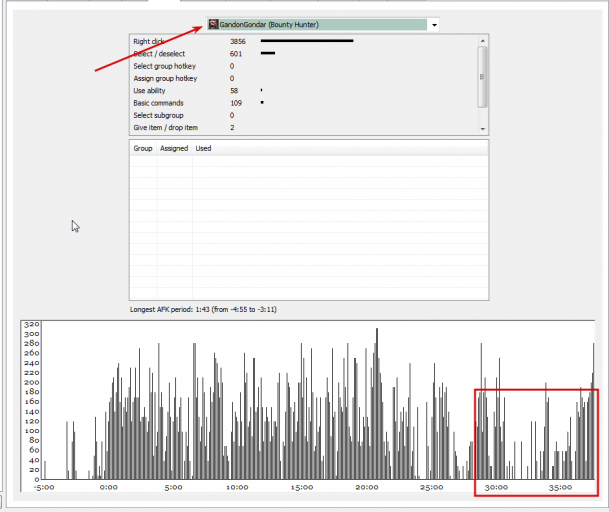This screenshot has height=512, width=609.
Task: Click the 35:00 label on chart axis
Action: click(560, 487)
